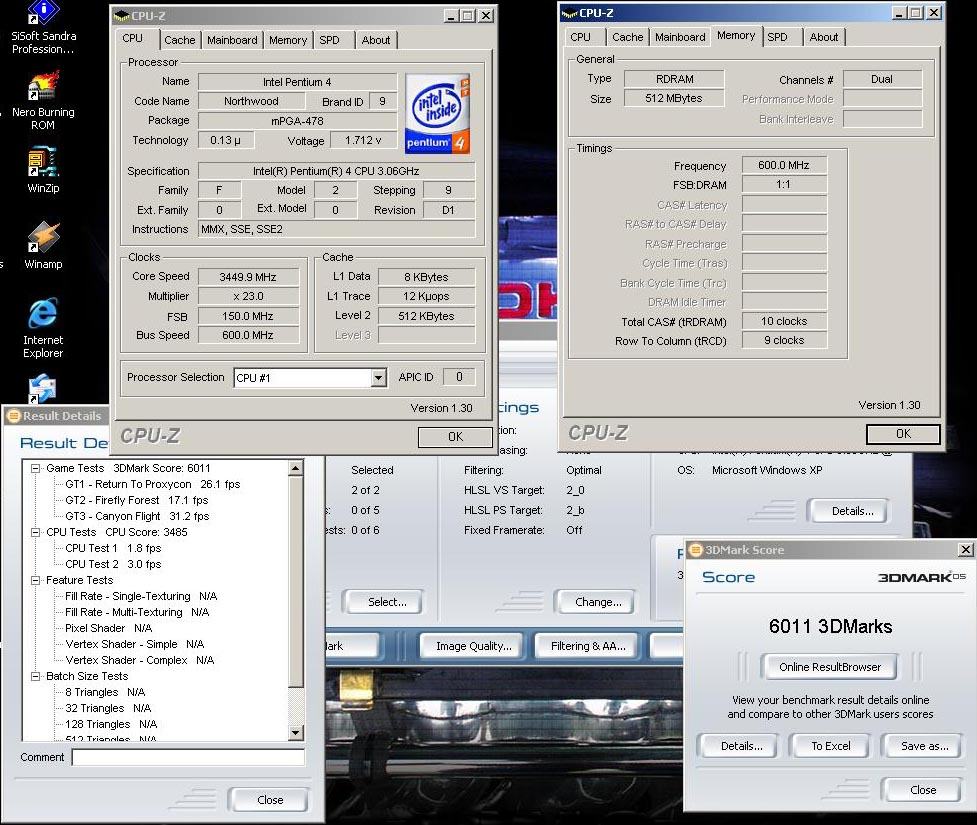Click the 3DMark Score window title icon
Viewport: 977px width, 825px height.
(696, 550)
